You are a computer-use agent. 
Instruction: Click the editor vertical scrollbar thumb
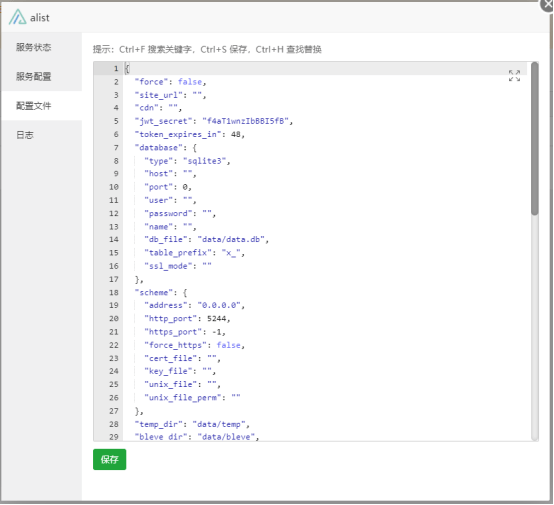[535, 139]
